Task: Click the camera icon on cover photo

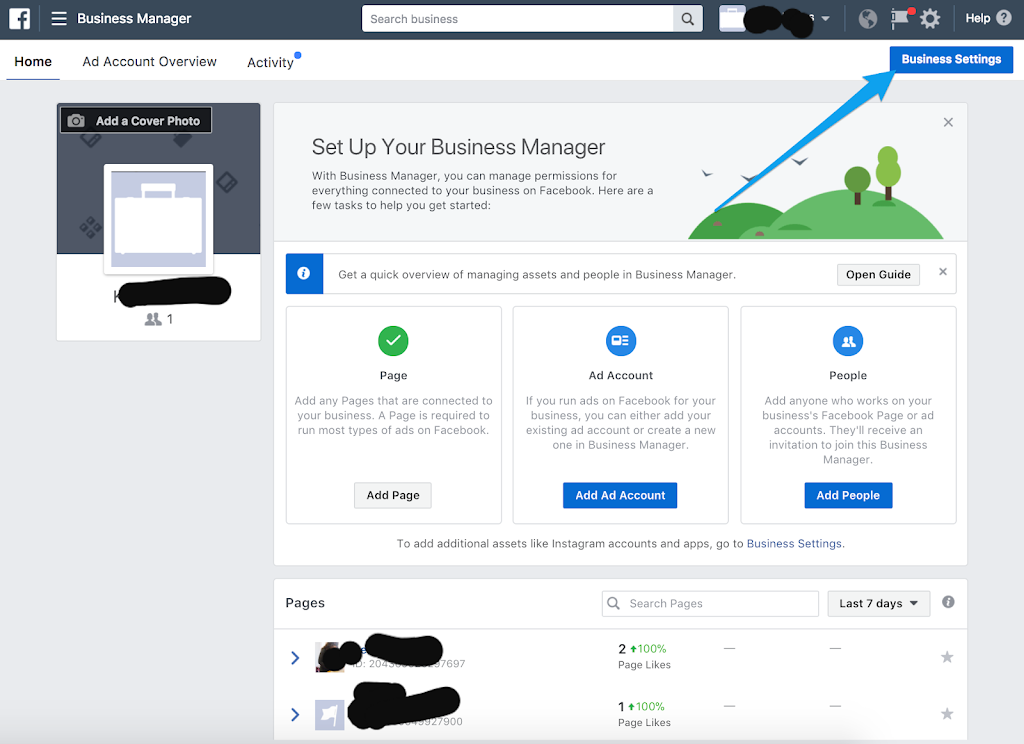Action: tap(76, 121)
